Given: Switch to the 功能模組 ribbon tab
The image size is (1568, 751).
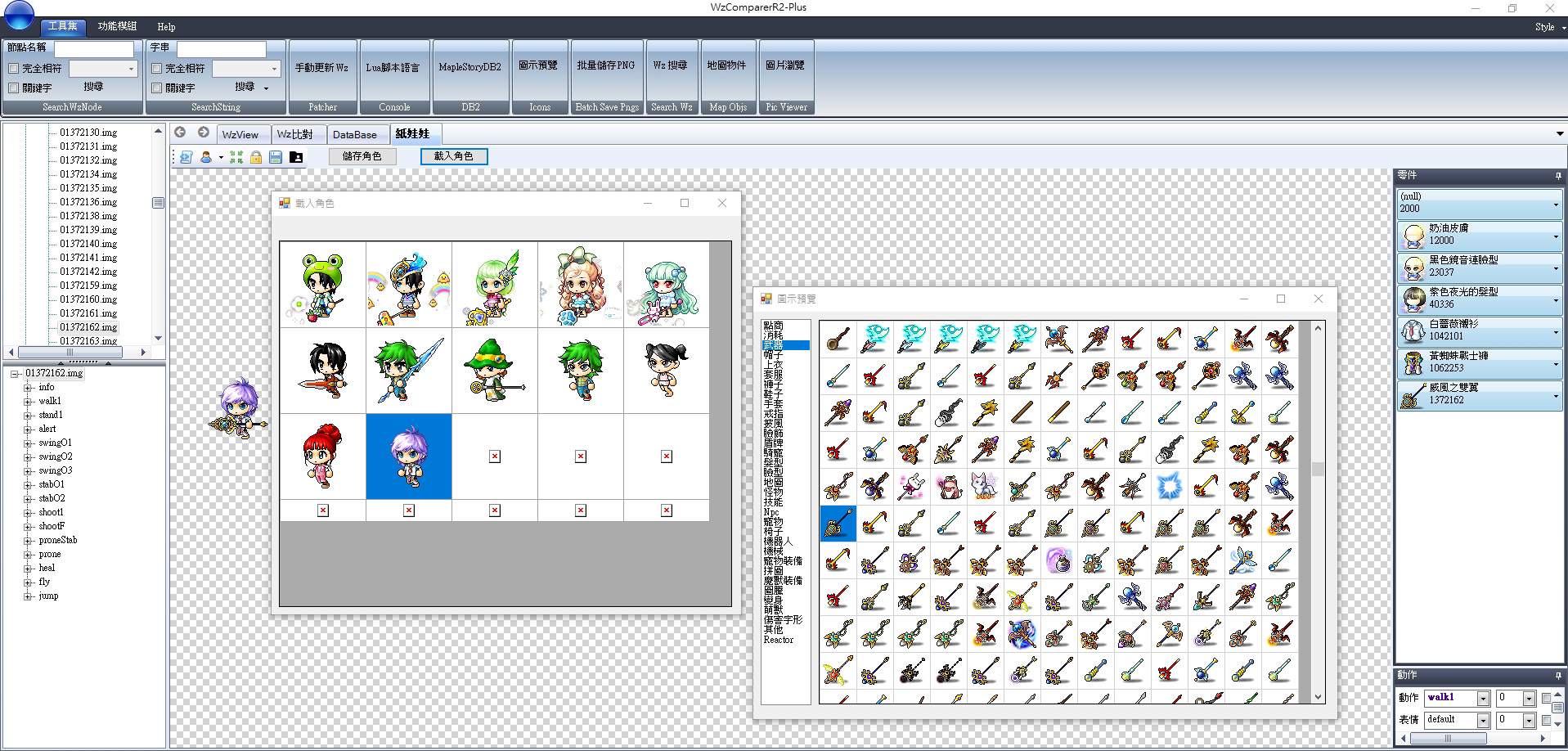Looking at the screenshot, I should click(118, 26).
